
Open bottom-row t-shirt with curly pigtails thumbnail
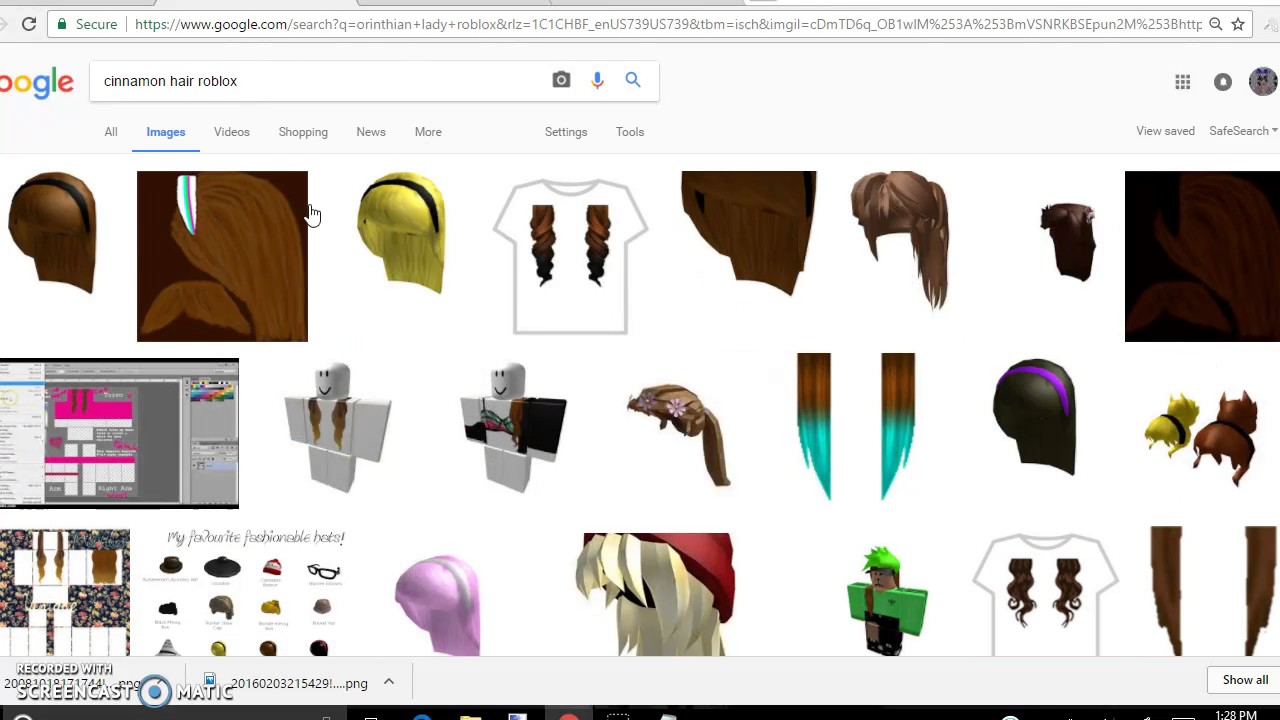coord(1047,595)
